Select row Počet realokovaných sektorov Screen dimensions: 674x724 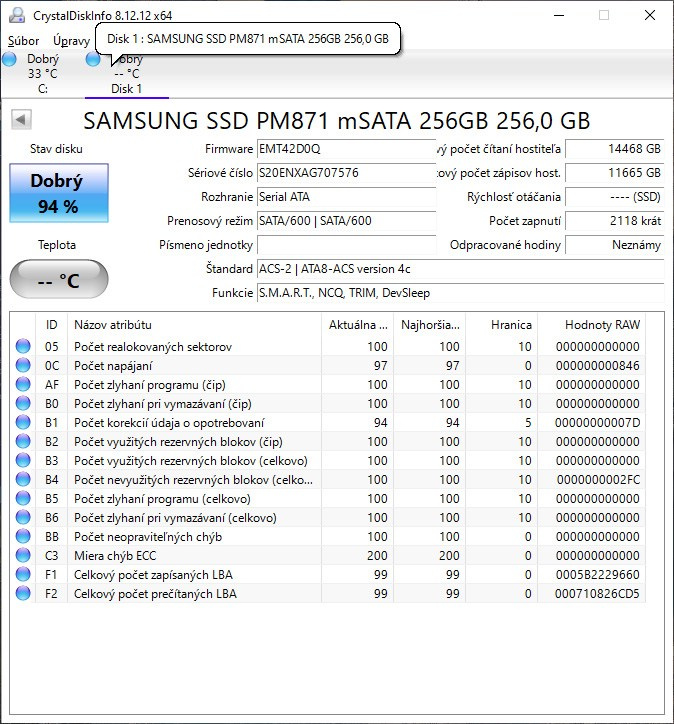[x=328, y=346]
